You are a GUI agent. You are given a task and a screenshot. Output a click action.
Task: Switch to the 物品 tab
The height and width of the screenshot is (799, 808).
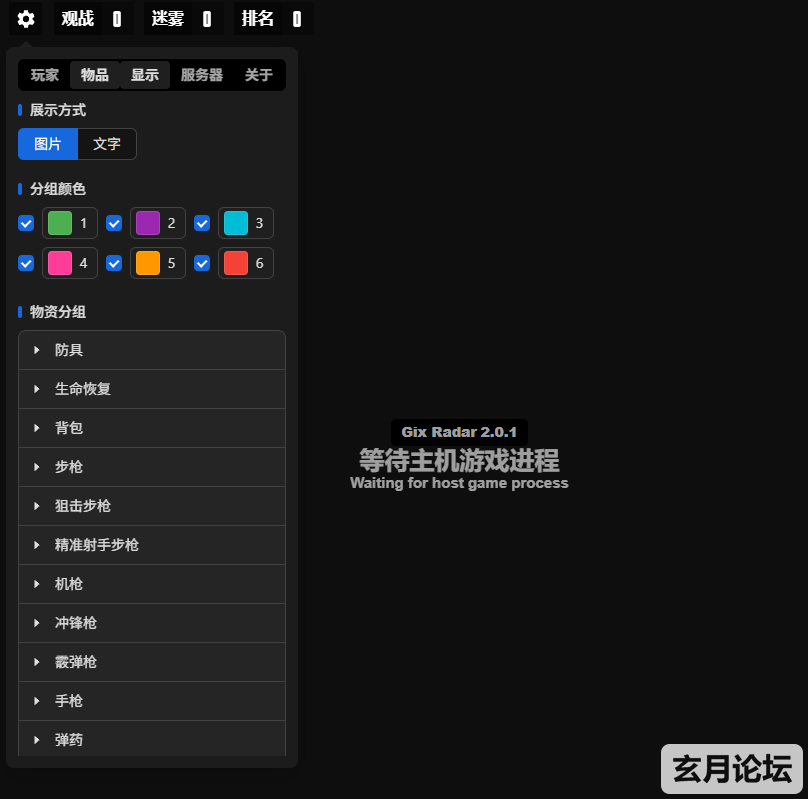(95, 75)
